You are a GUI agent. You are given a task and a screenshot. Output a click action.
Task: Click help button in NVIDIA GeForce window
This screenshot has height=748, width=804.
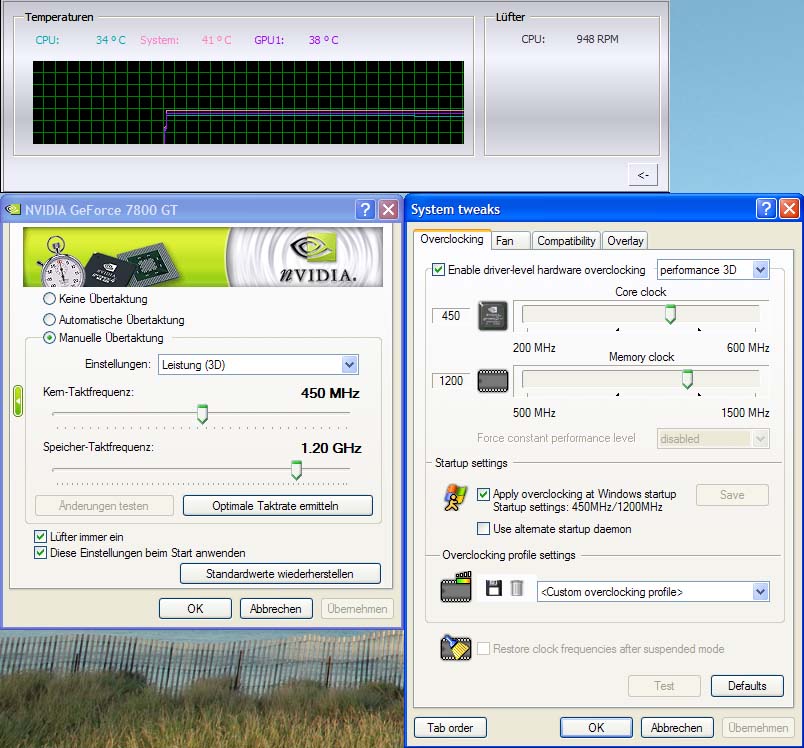point(365,209)
